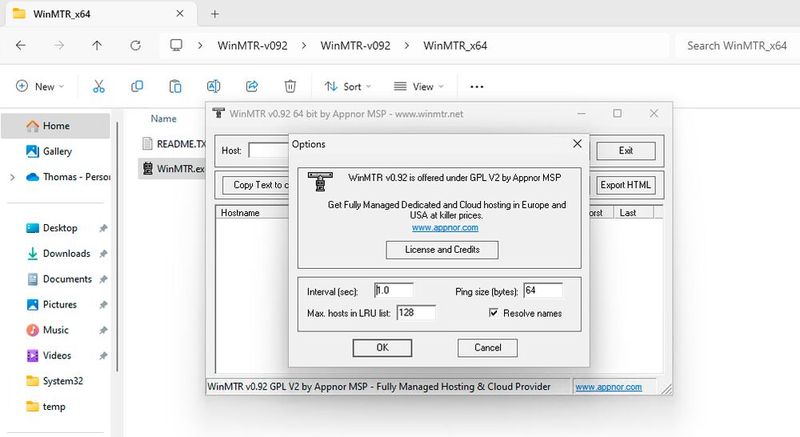Select the README.TXT file
This screenshot has height=437, width=800.
(x=173, y=144)
